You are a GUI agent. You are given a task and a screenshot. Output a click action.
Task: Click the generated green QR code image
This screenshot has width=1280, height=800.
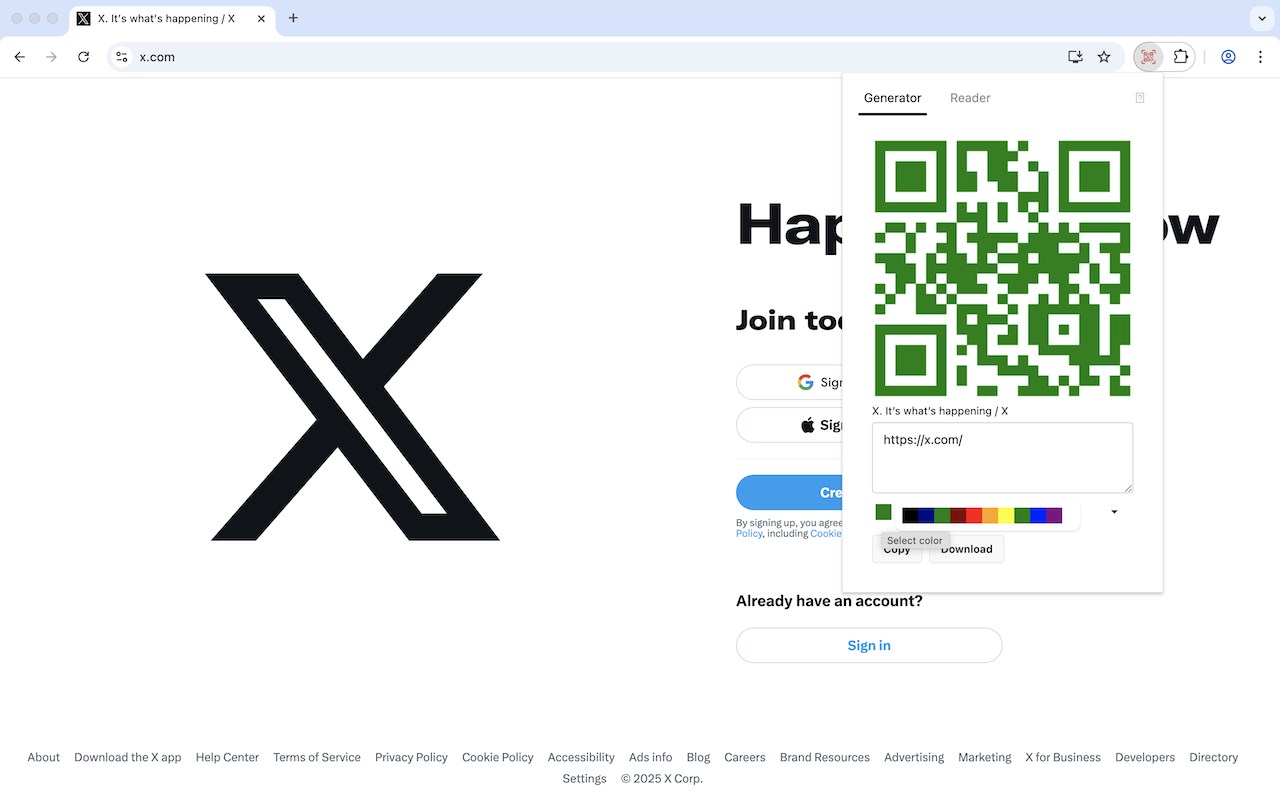1003,268
